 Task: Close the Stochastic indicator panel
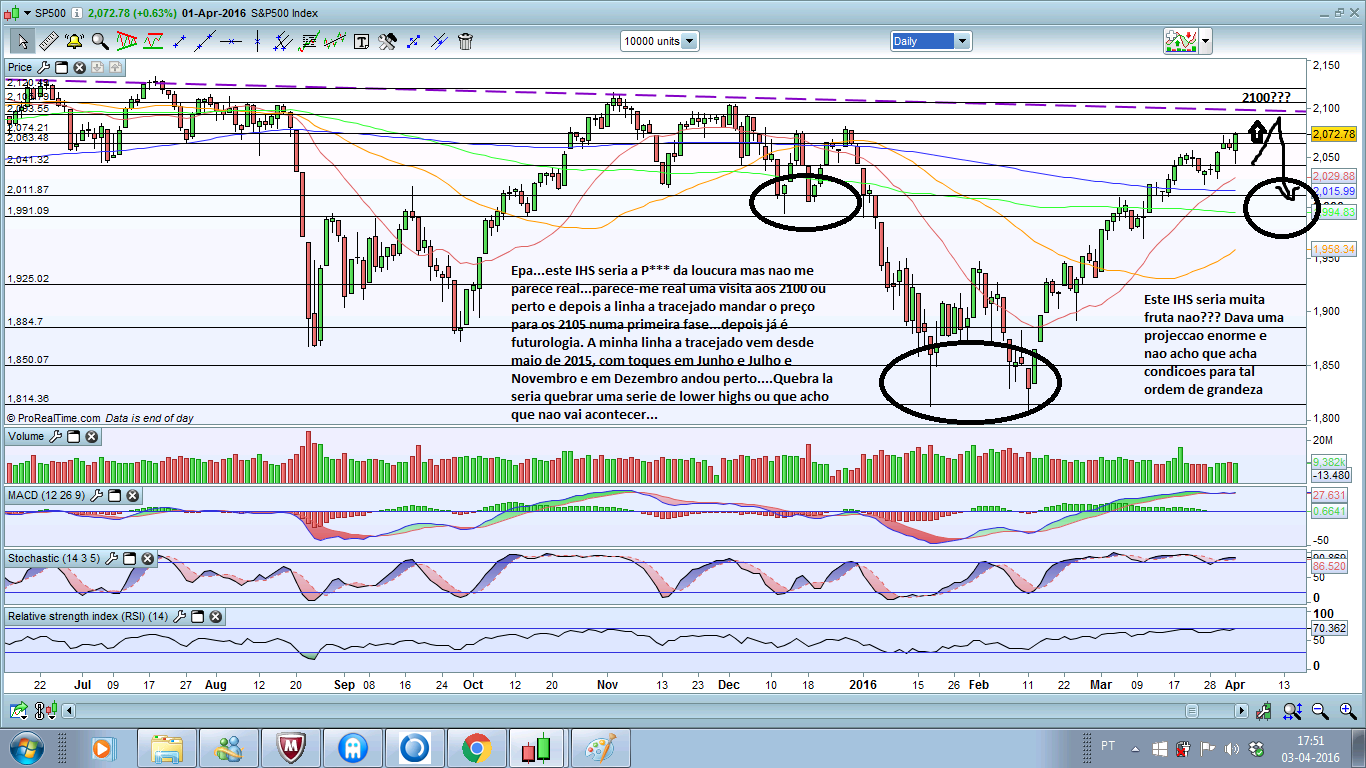pos(148,557)
